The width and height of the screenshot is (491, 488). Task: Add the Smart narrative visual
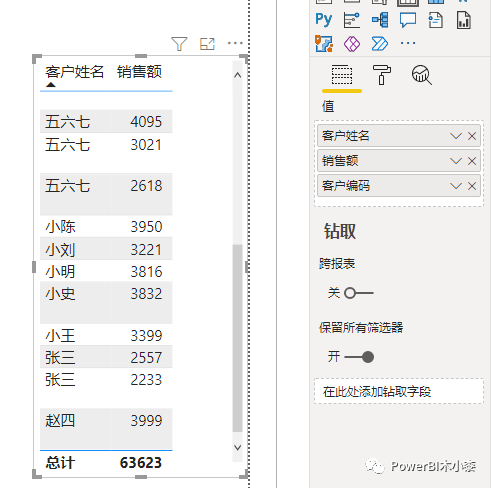click(x=436, y=20)
